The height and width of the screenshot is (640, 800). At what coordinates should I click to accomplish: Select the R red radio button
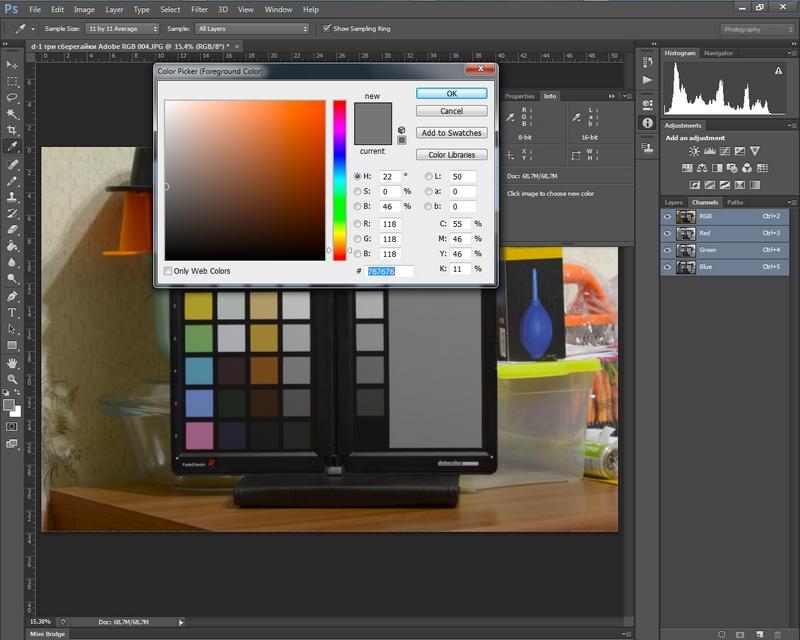(358, 224)
